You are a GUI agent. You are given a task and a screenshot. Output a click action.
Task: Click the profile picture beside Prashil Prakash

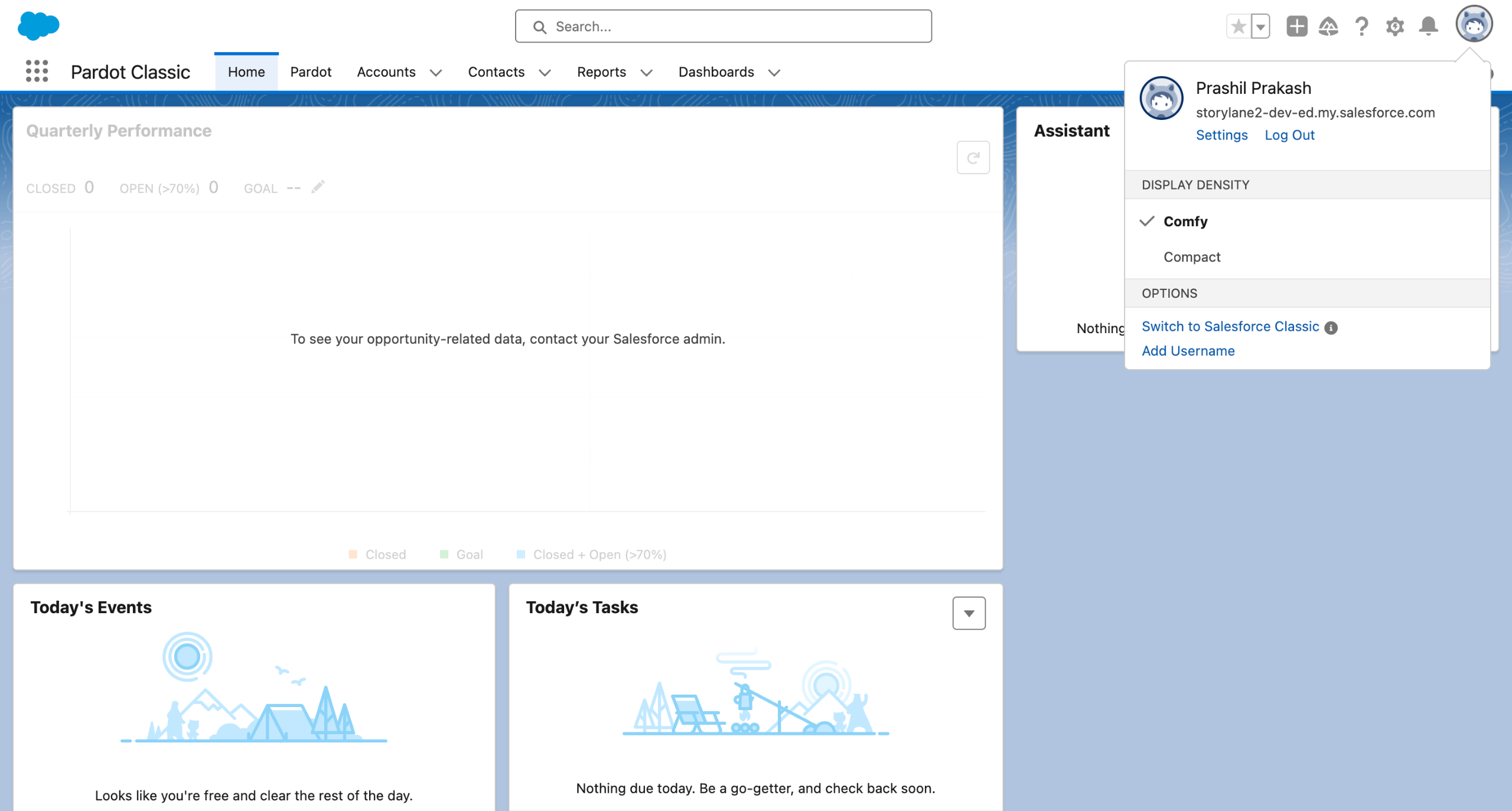point(1161,98)
